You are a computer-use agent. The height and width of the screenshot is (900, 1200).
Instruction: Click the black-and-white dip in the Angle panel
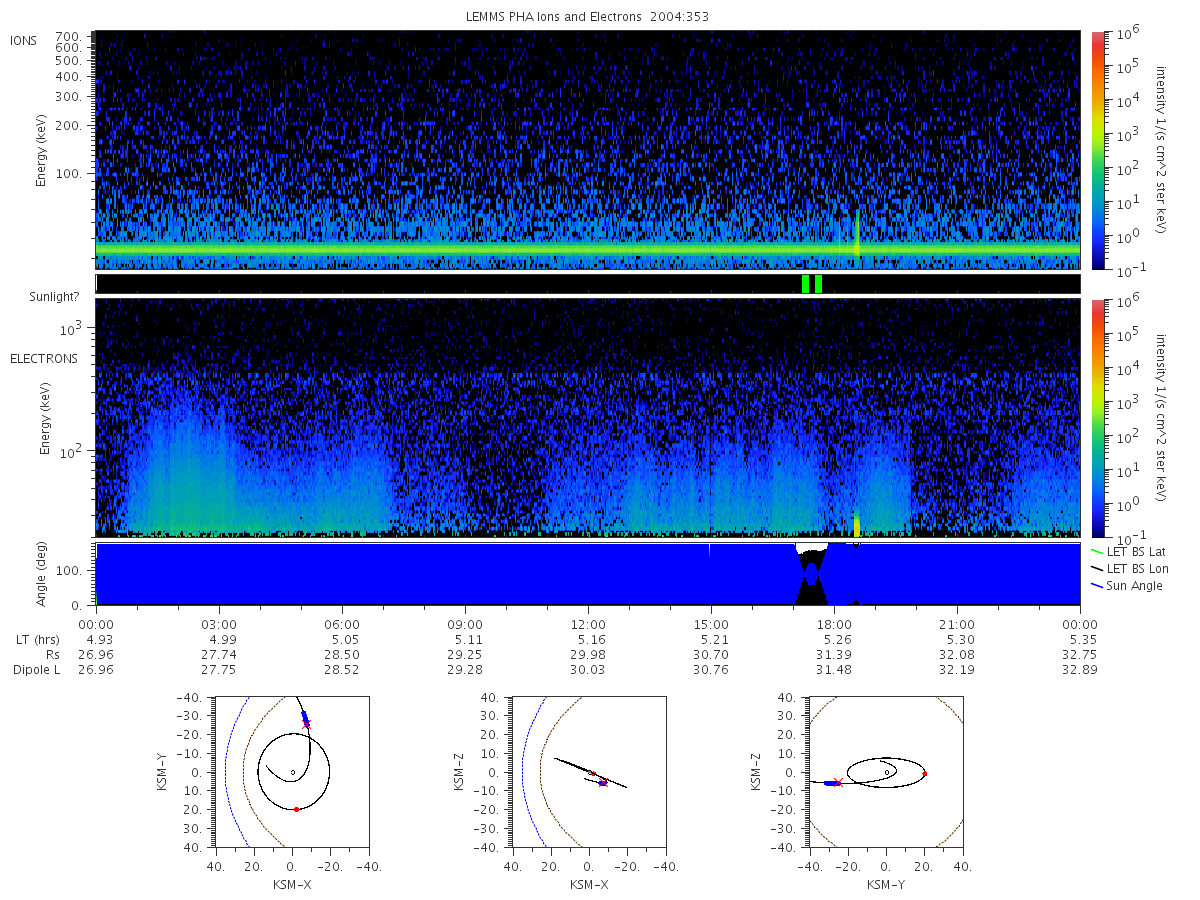click(x=812, y=574)
